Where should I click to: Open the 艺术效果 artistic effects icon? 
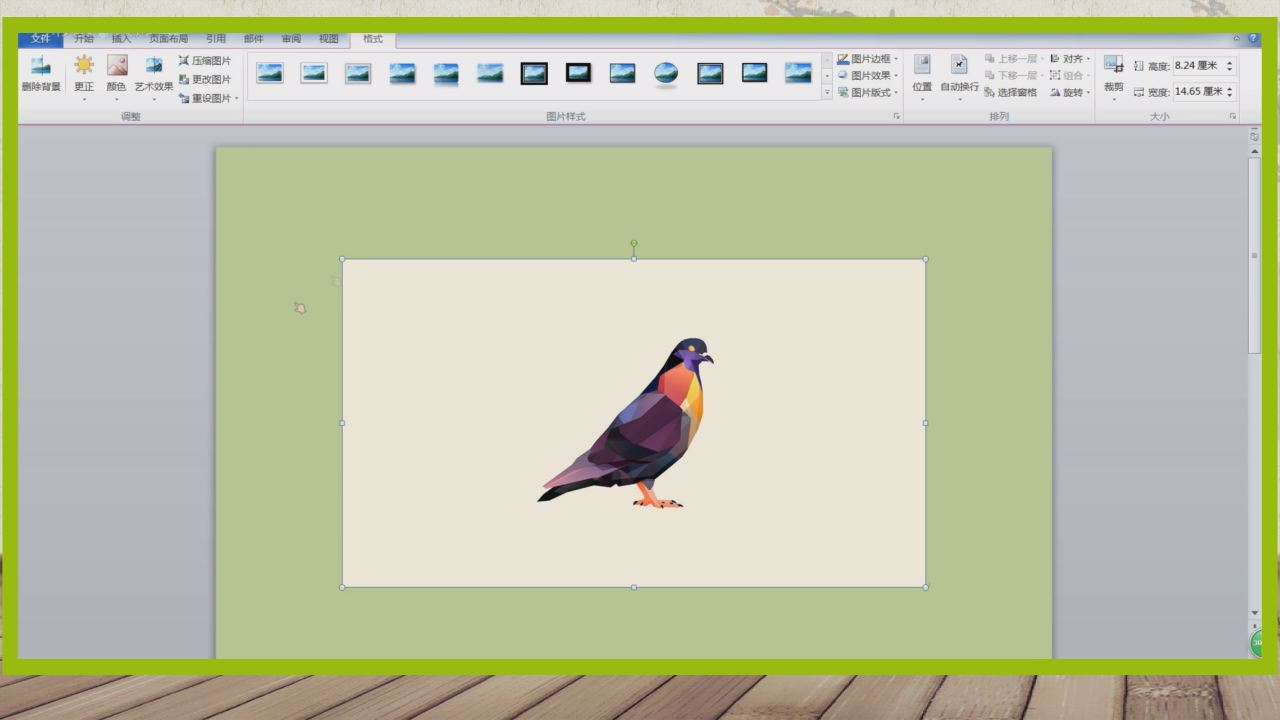click(x=154, y=74)
